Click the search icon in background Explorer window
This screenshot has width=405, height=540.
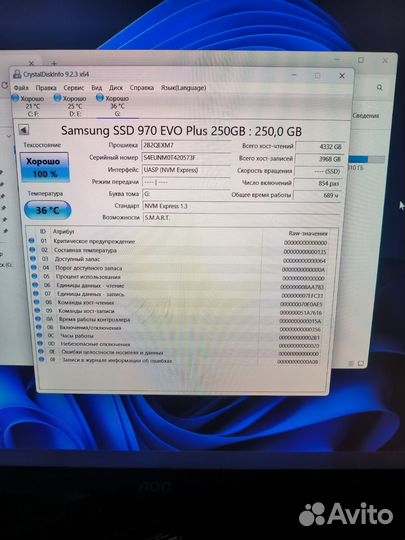click(x=380, y=87)
